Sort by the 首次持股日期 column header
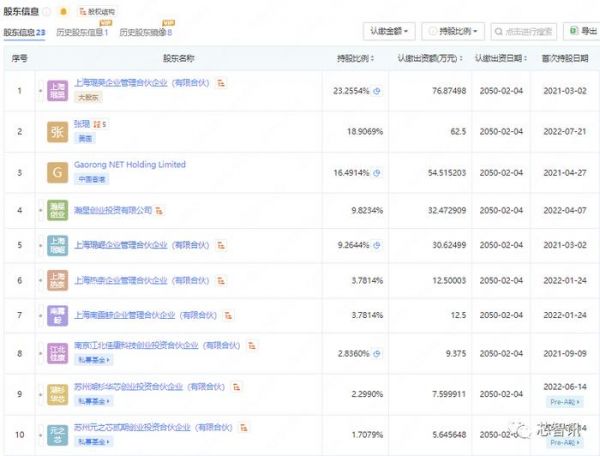The image size is (600, 456). pos(562,59)
